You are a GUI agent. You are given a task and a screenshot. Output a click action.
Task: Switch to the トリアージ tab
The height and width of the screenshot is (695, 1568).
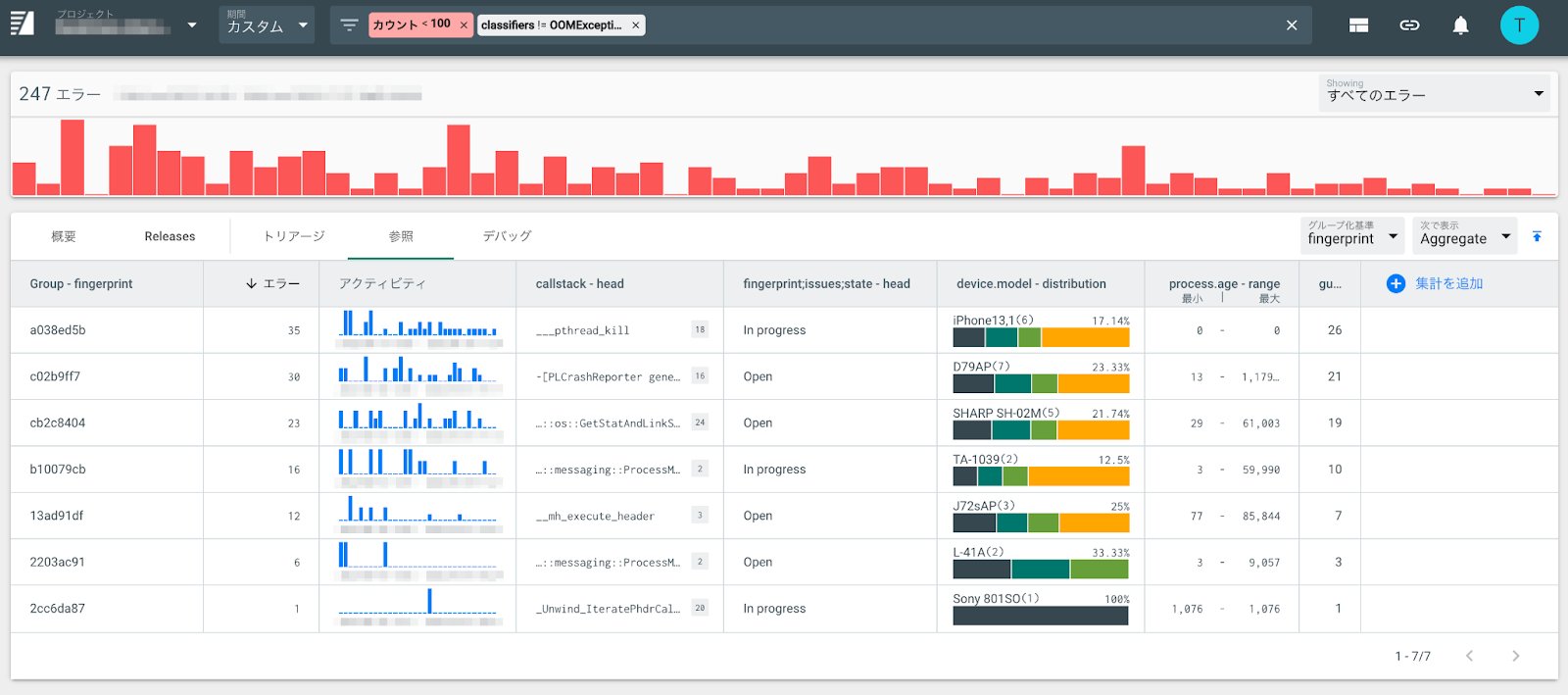(x=294, y=236)
